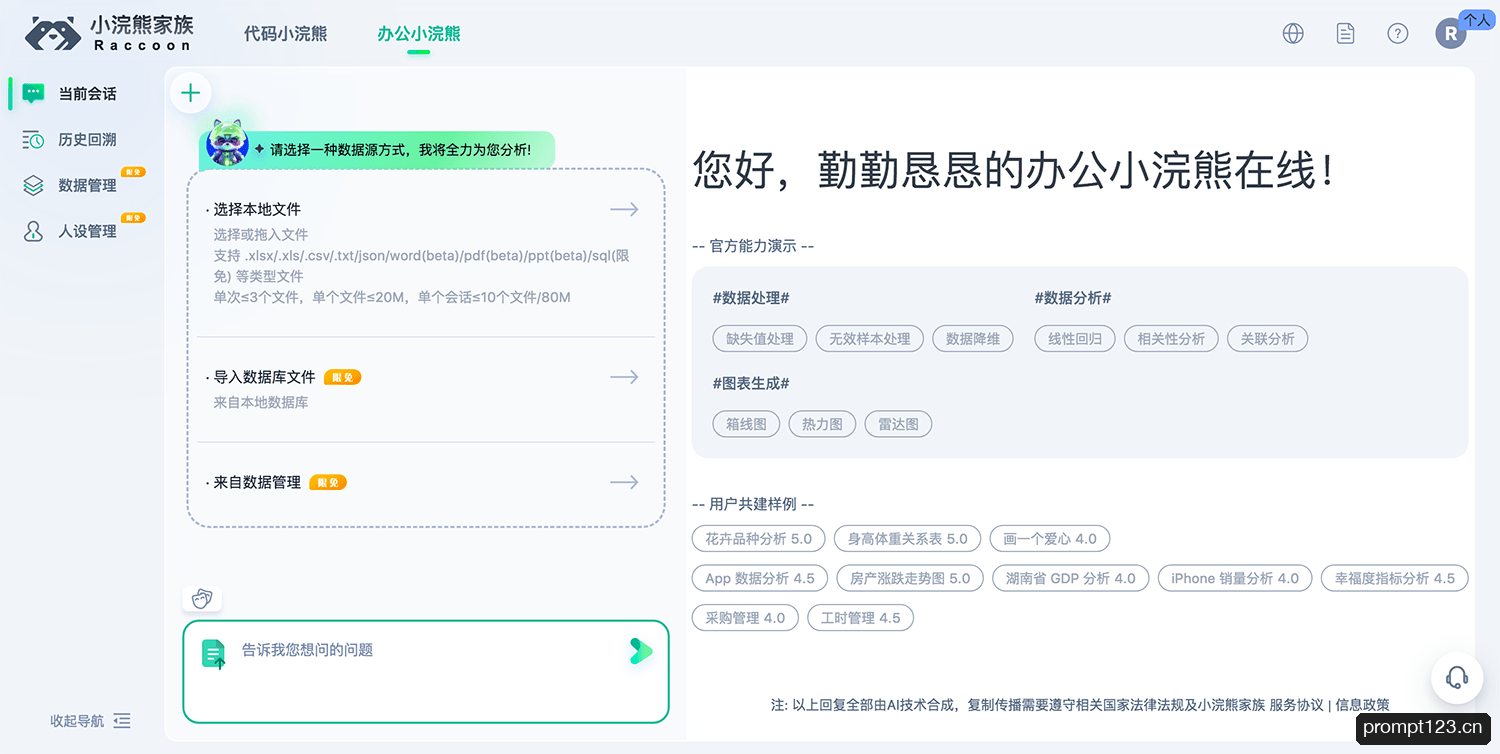Screen dimensions: 1500x754
Task: Click the 热力图 demo tag
Action: (x=822, y=424)
